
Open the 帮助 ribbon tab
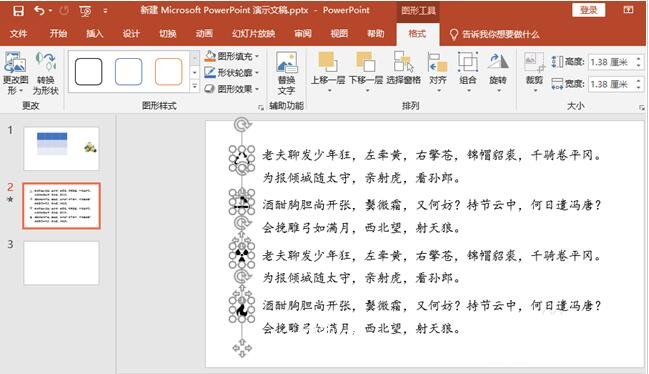[376, 34]
